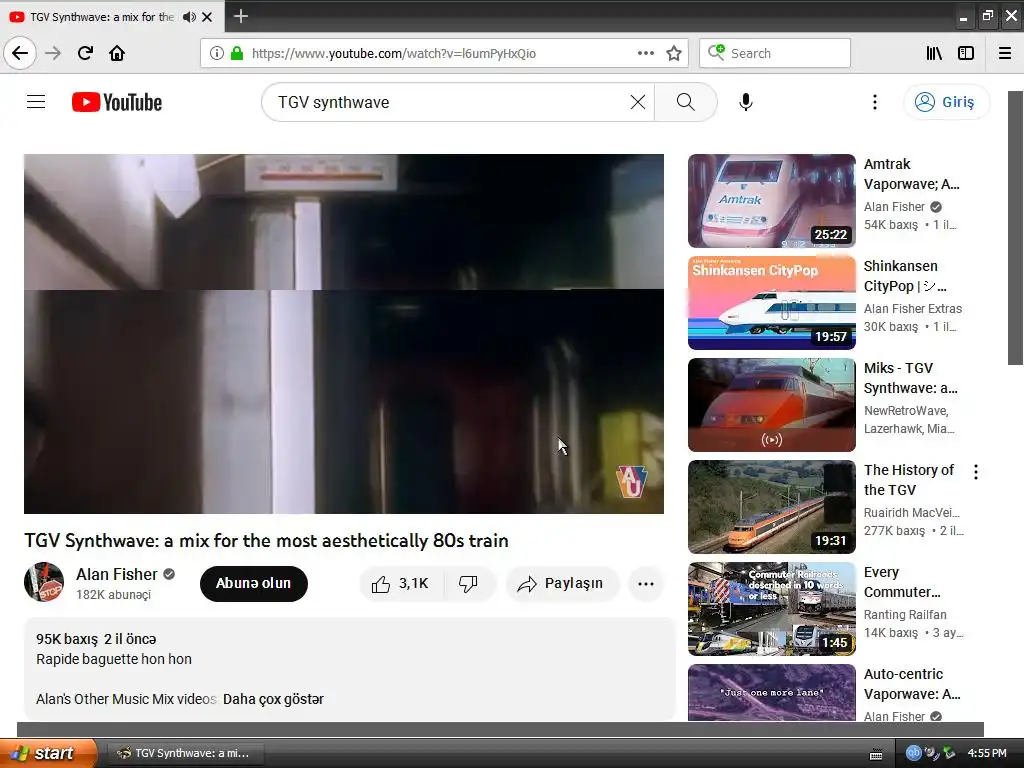Screen dimensions: 1024x768
Task: Click The History of the TGV title
Action: [x=908, y=480]
